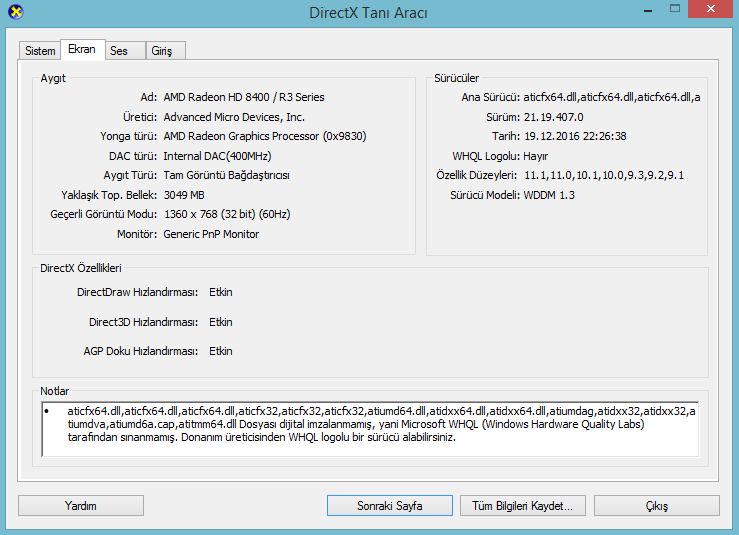The height and width of the screenshot is (535, 739).
Task: Select the Ekran tab
Action: (82, 49)
